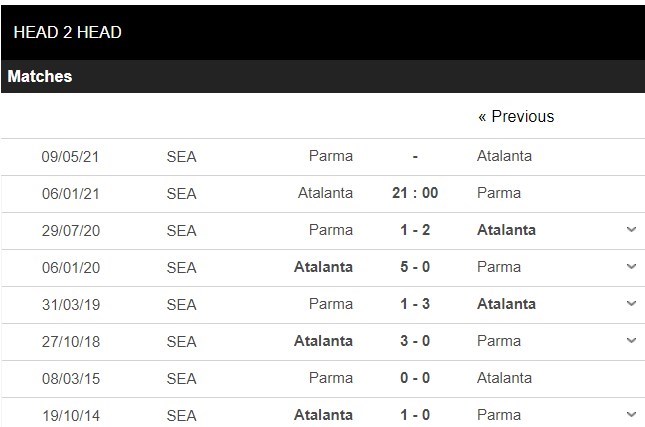Expand the 31/03/19 Parma 1-3 Atalanta details
This screenshot has height=427, width=645.
(631, 304)
